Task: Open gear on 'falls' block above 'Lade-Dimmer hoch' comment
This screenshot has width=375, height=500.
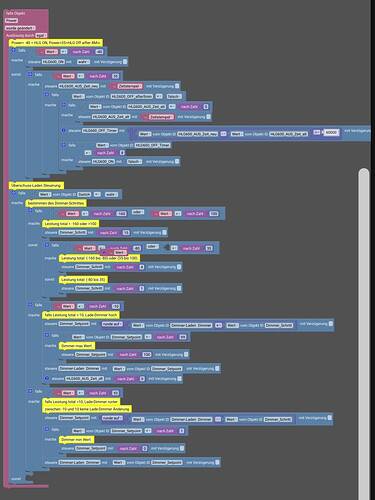Action: point(30,305)
